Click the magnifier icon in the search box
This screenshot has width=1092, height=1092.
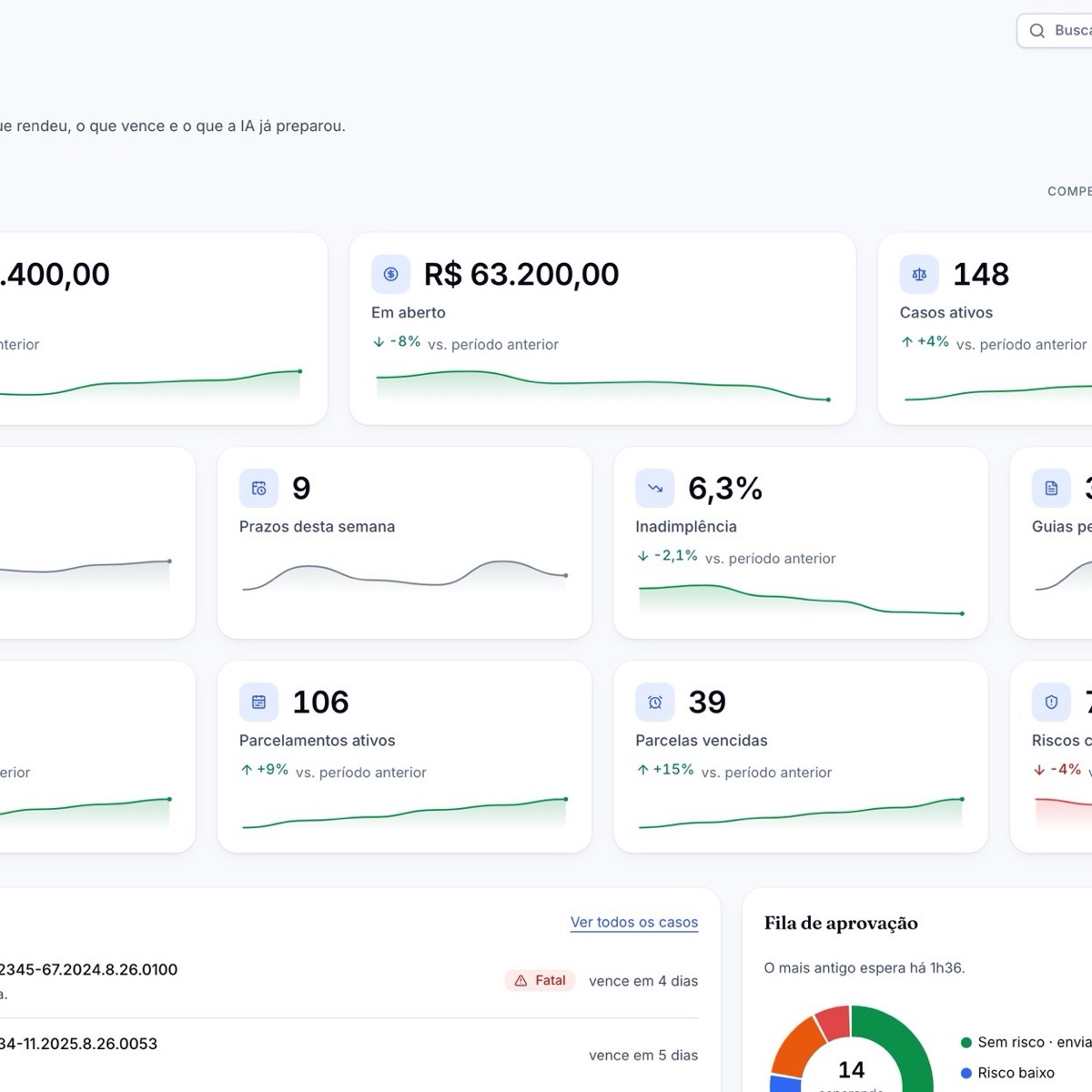tap(1036, 31)
